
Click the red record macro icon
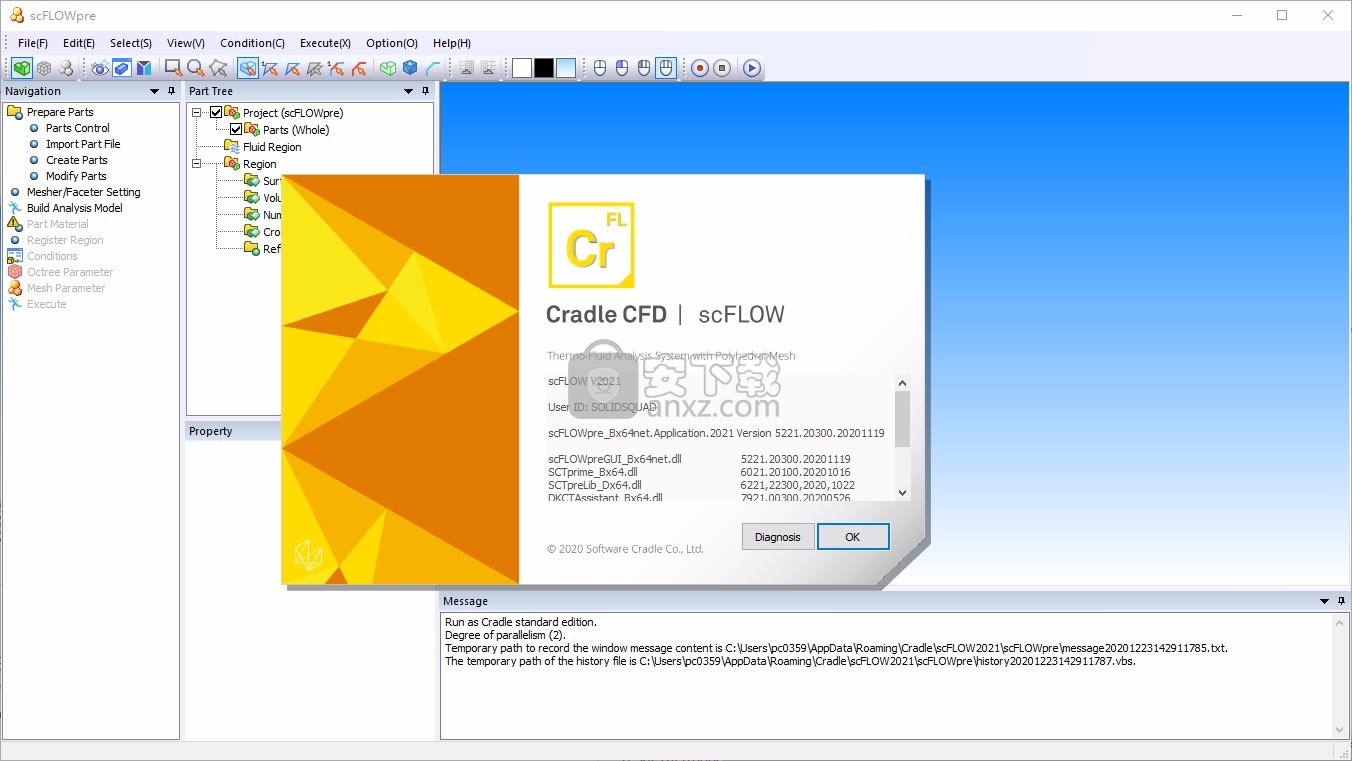click(700, 68)
